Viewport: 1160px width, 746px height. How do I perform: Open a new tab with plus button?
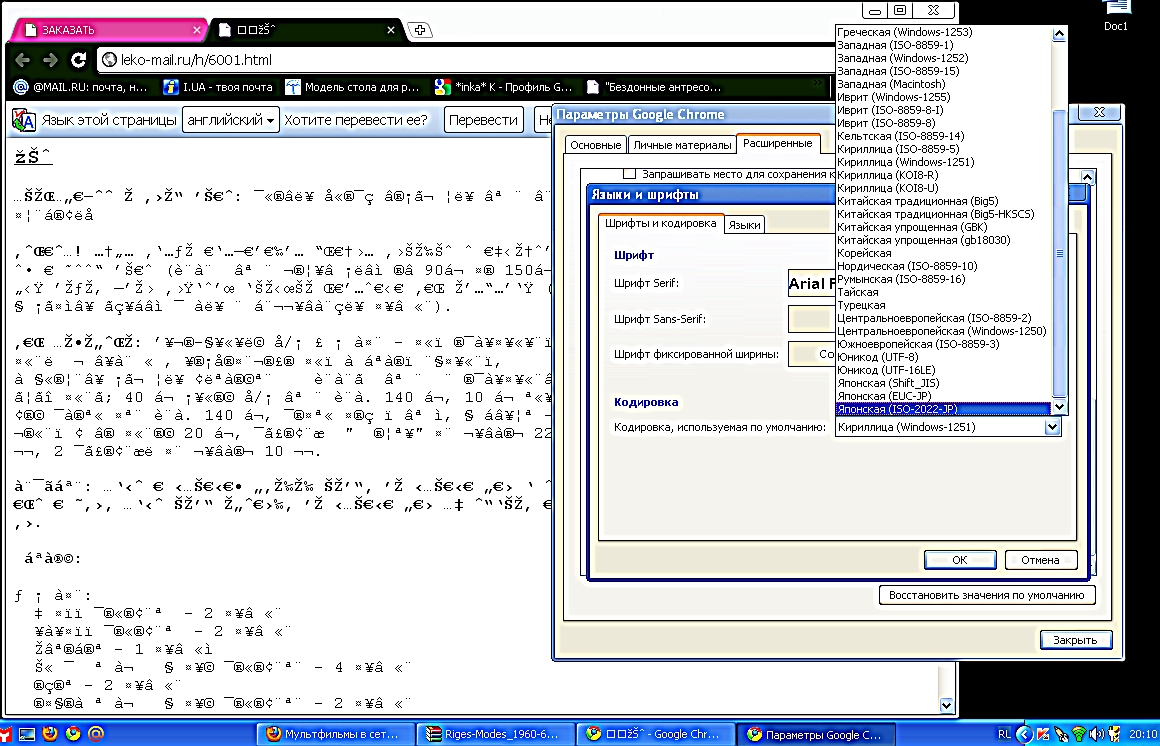(421, 30)
